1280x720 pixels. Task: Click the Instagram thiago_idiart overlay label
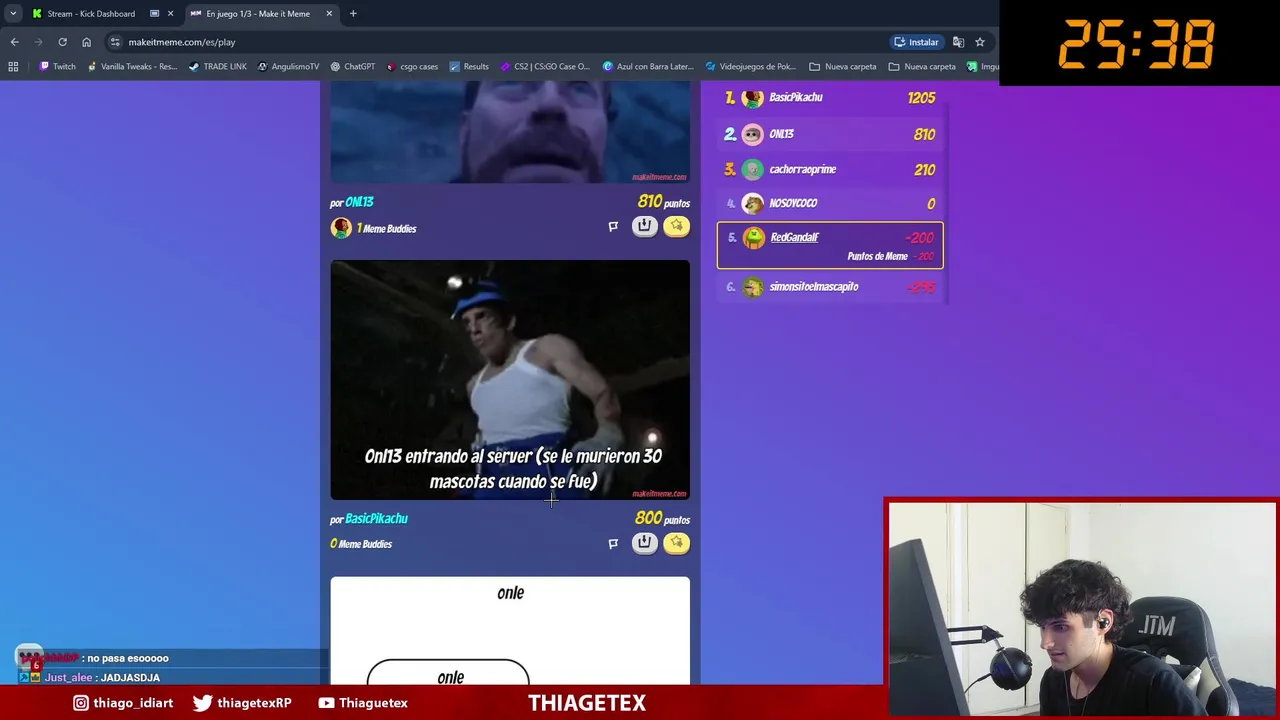(x=124, y=703)
